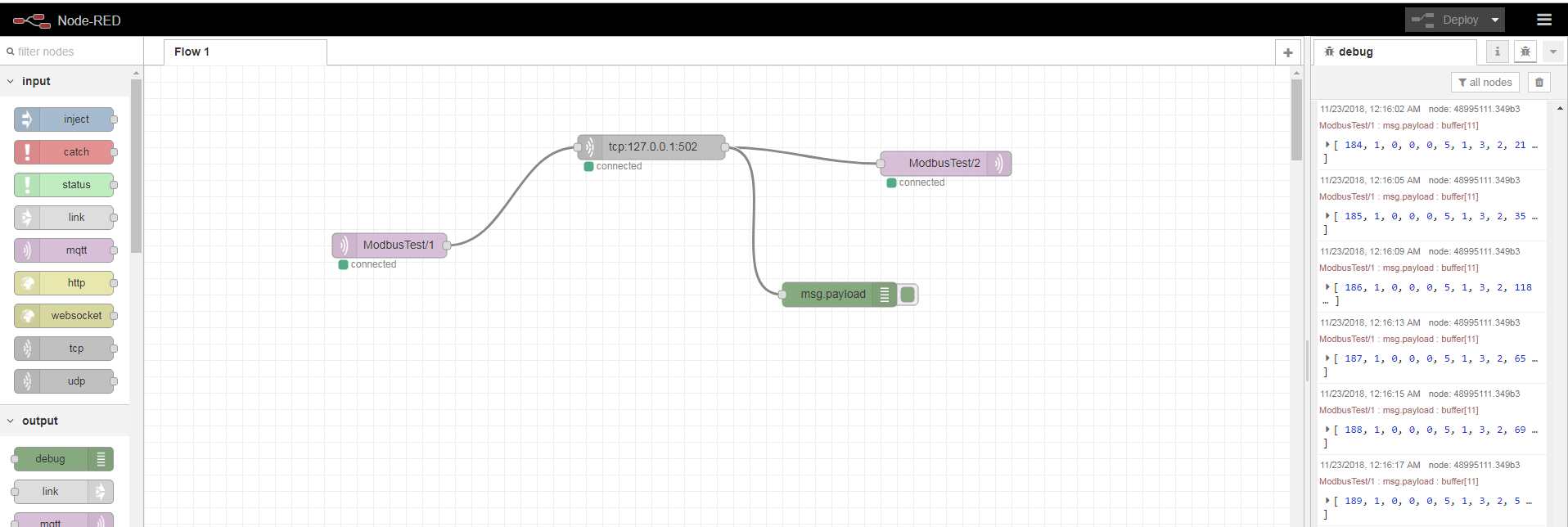1568x527 pixels.
Task: Expand first debug message buffer array
Action: (x=1327, y=145)
